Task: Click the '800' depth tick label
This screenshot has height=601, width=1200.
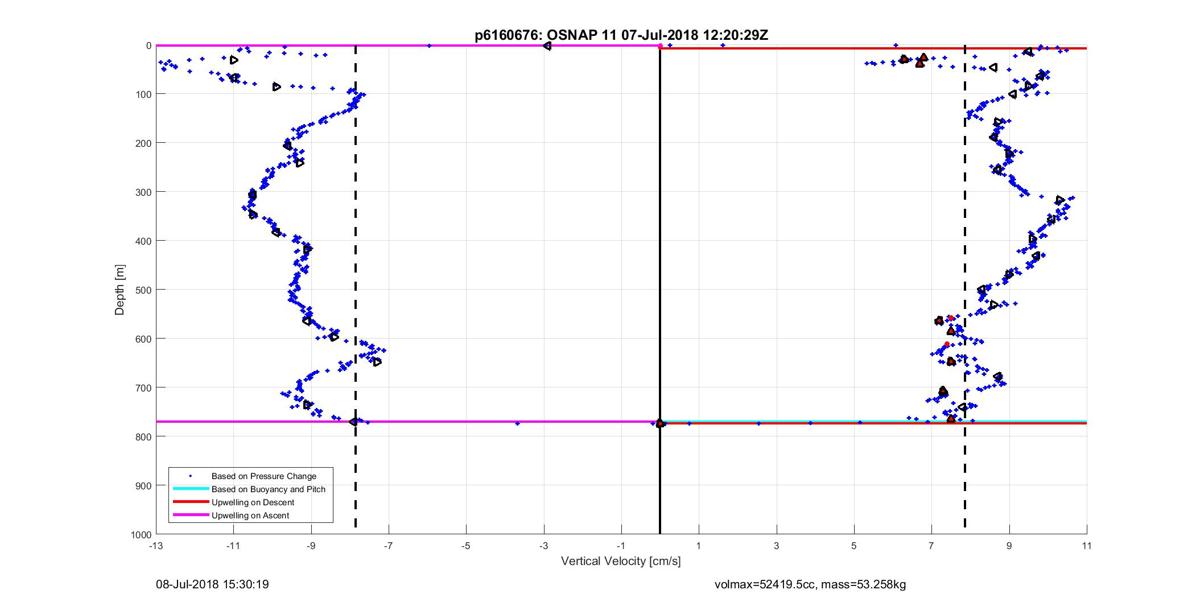Action: click(x=142, y=437)
